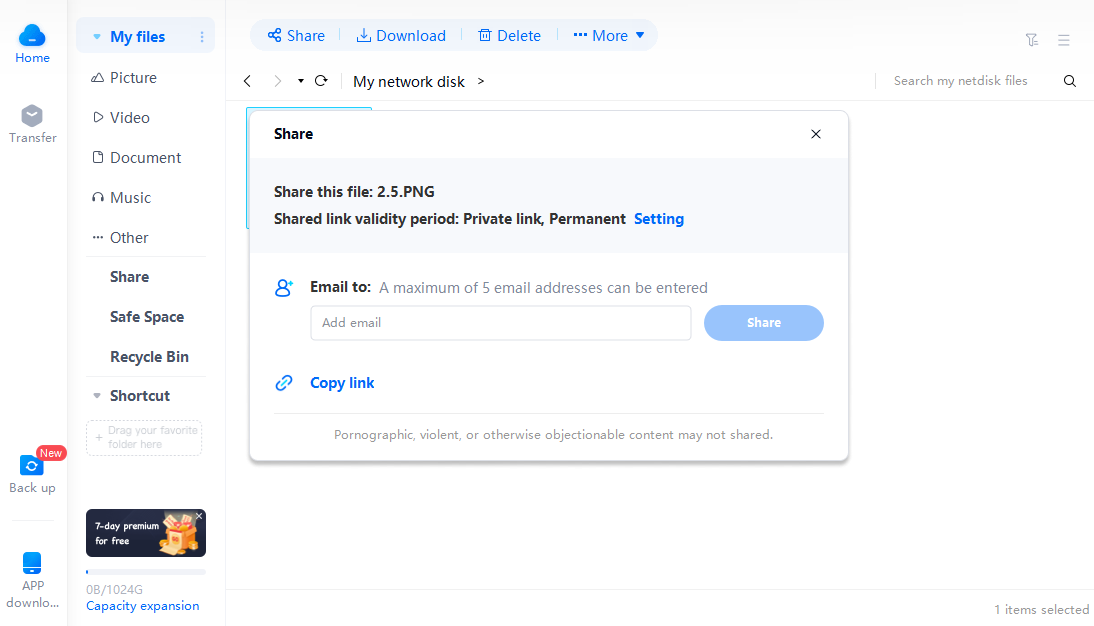Close the Share dialog
This screenshot has width=1094, height=626.
point(816,134)
